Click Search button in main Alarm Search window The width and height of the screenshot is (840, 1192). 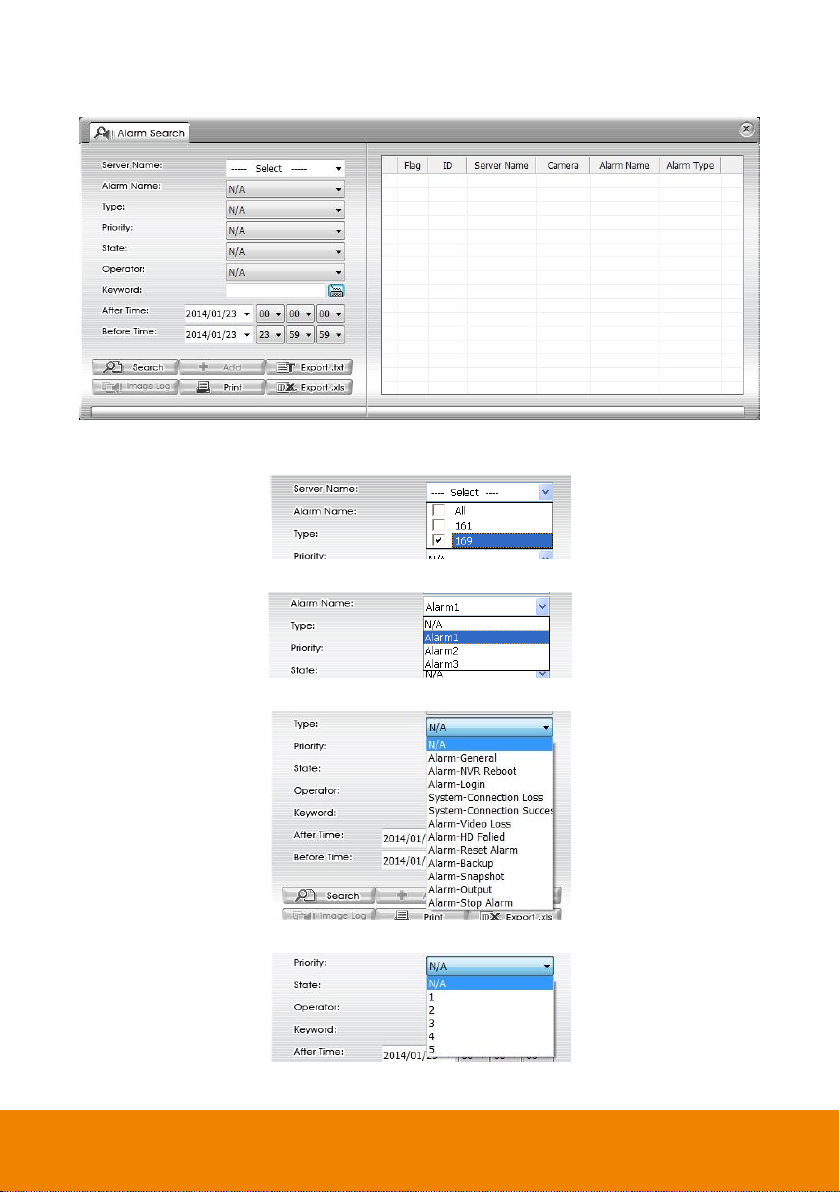point(135,367)
